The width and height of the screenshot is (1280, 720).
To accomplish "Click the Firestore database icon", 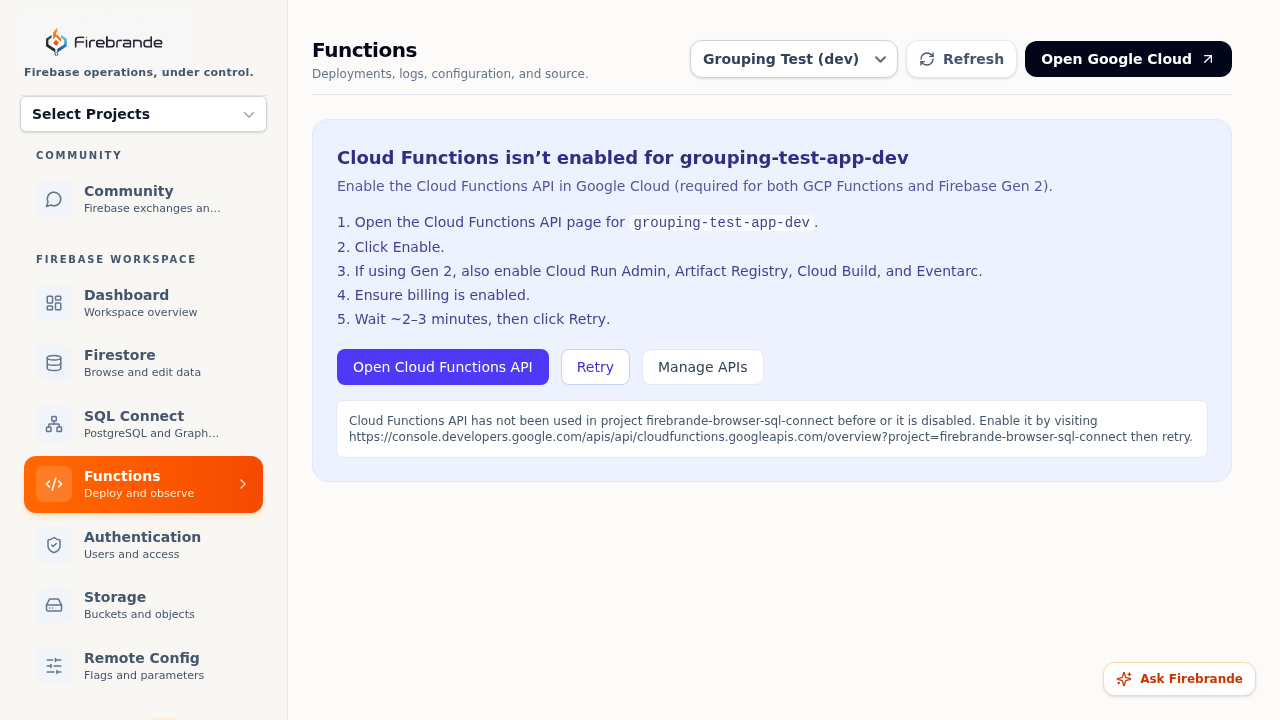I will [54, 363].
